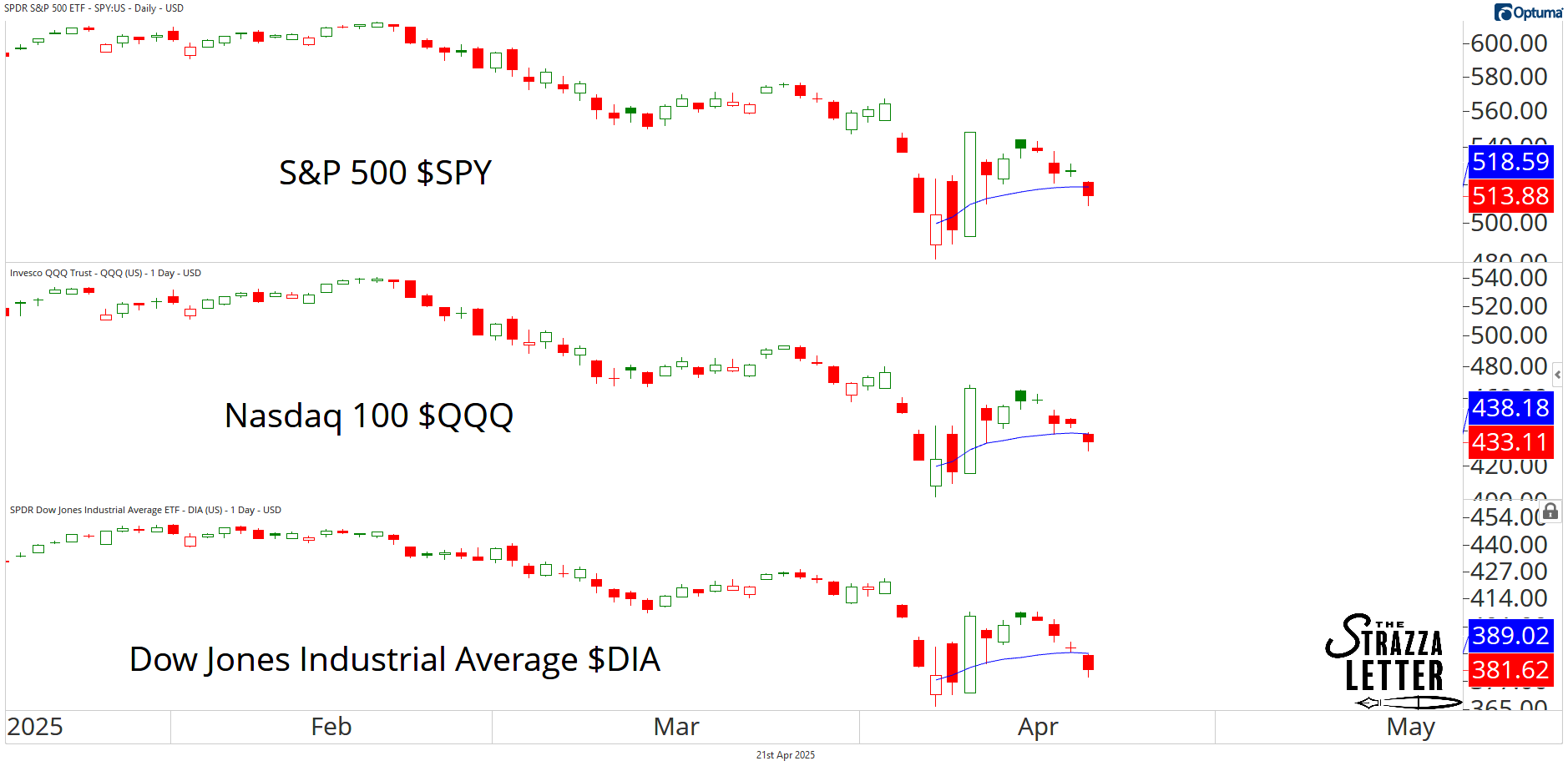1568x771 pixels.
Task: Select the SPY red 513.88 price tag
Action: click(1510, 196)
